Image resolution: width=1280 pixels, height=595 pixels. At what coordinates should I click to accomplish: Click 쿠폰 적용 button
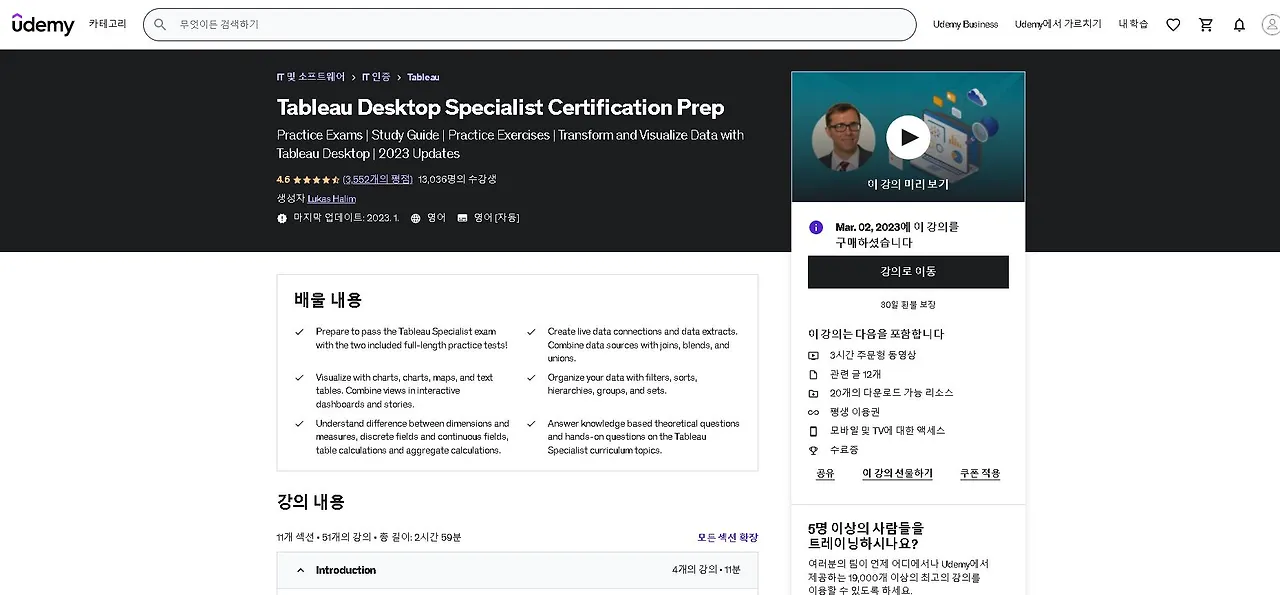click(x=980, y=474)
